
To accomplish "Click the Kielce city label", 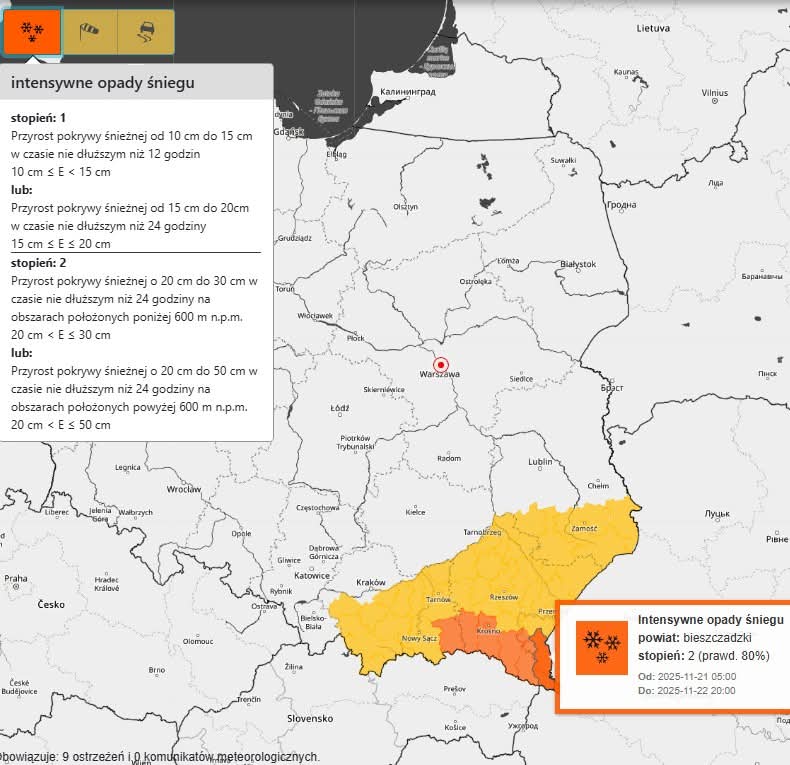I will click(415, 512).
